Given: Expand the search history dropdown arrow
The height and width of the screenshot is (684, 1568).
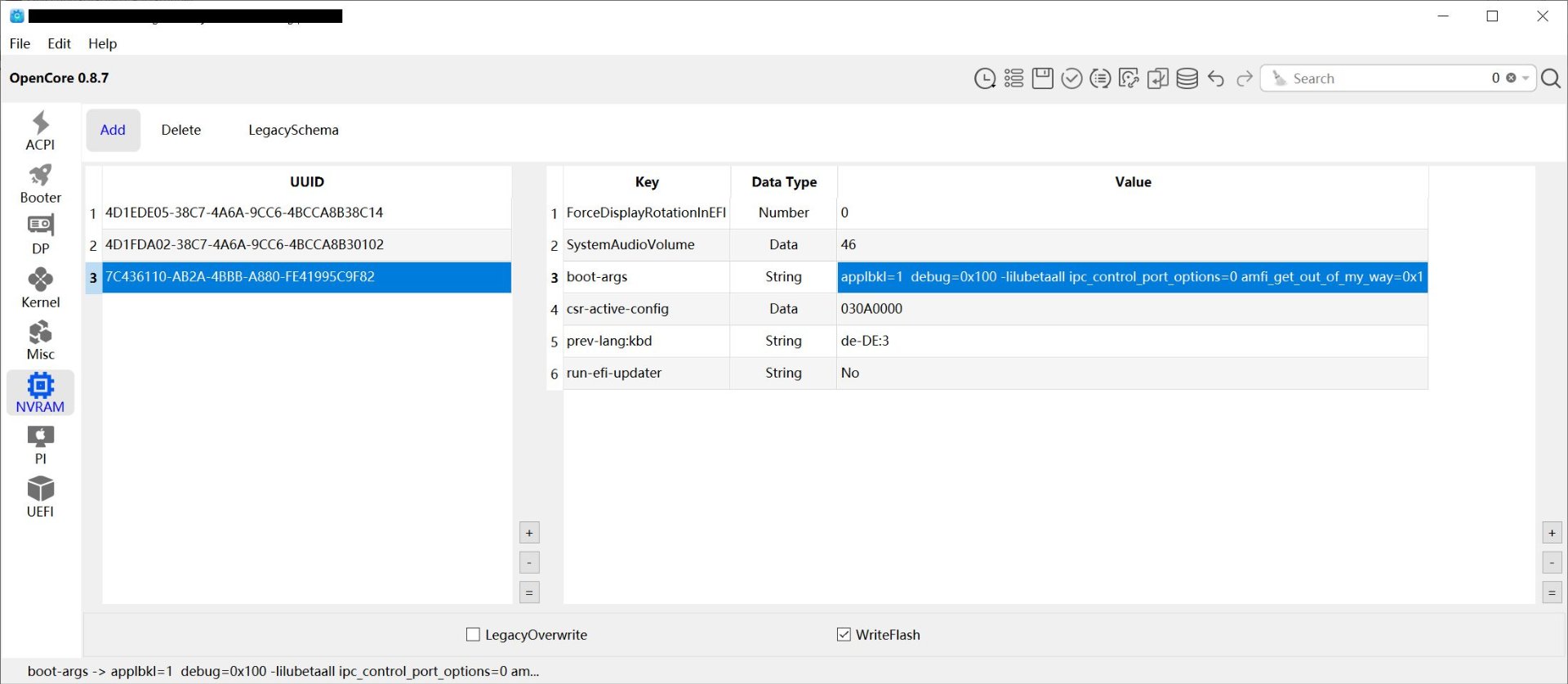Looking at the screenshot, I should pos(1526,78).
